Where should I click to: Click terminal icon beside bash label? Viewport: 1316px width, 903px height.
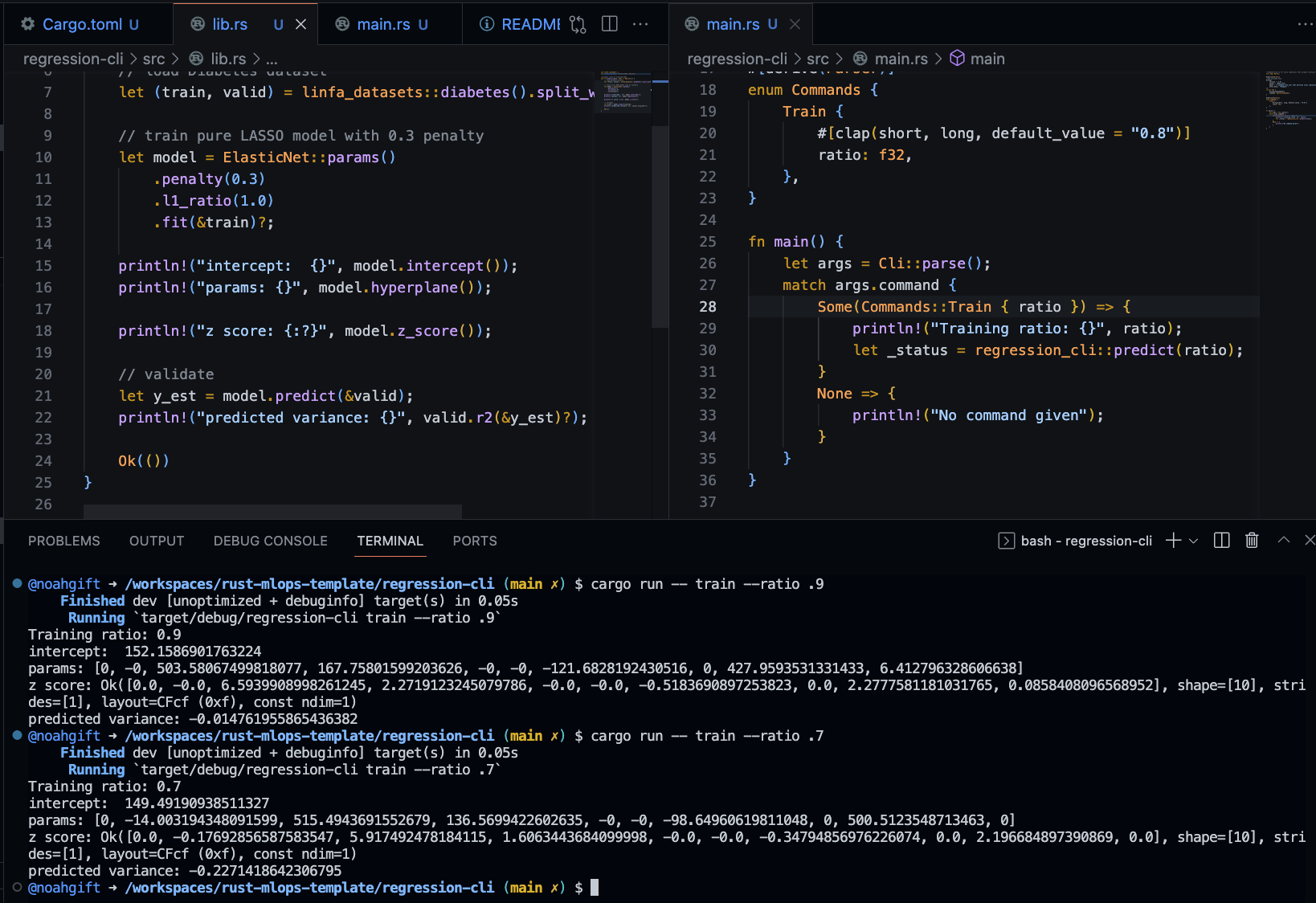click(x=1006, y=541)
